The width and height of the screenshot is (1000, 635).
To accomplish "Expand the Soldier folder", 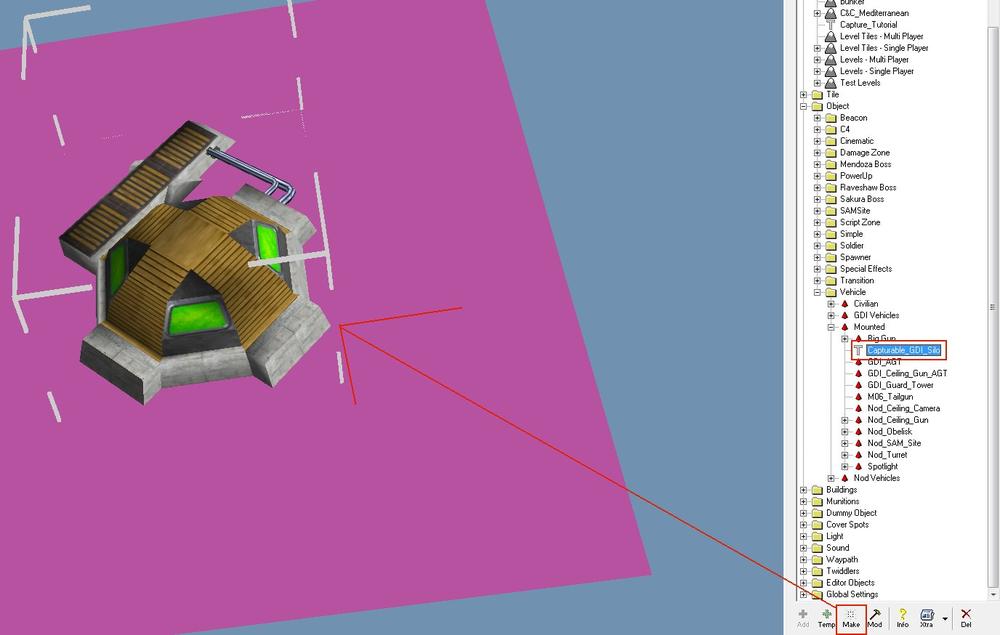I will pyautogui.click(x=818, y=245).
